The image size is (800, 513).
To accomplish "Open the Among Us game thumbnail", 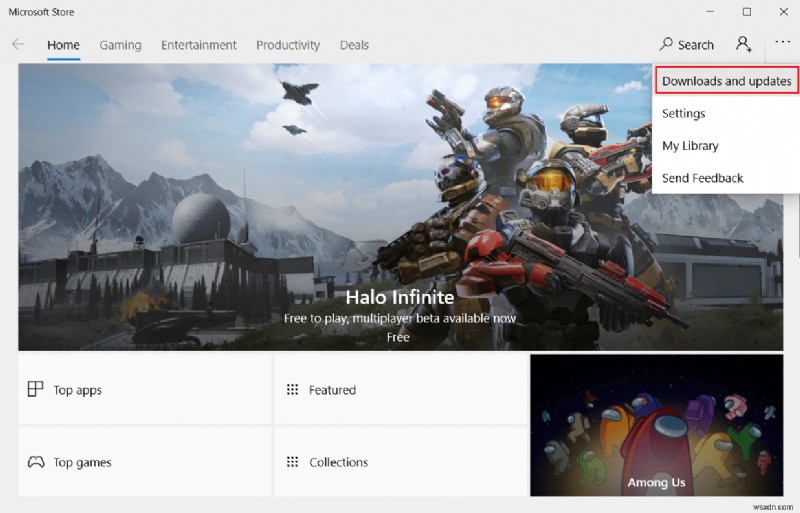I will pos(657,425).
